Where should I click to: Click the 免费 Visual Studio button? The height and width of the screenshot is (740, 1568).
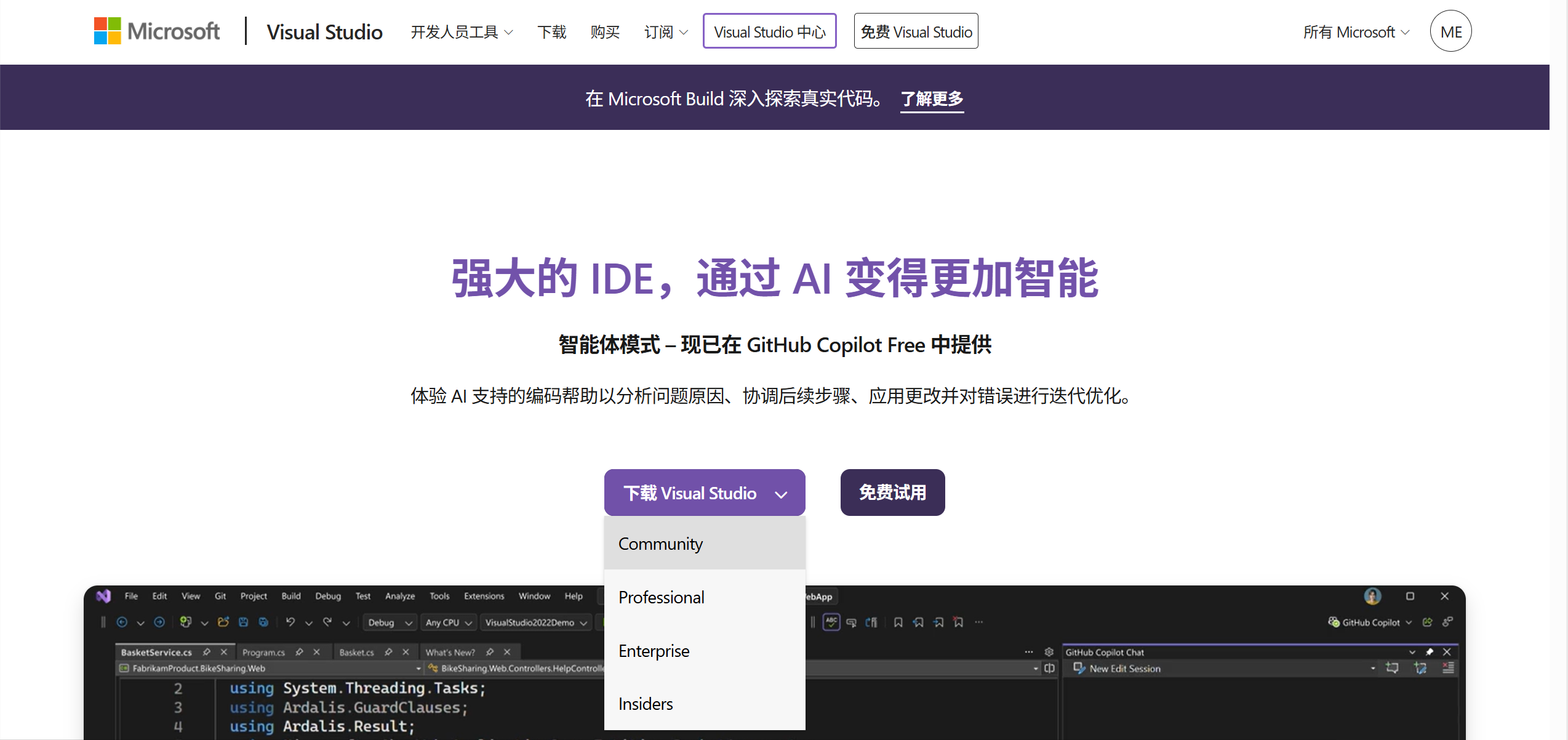pyautogui.click(x=916, y=31)
